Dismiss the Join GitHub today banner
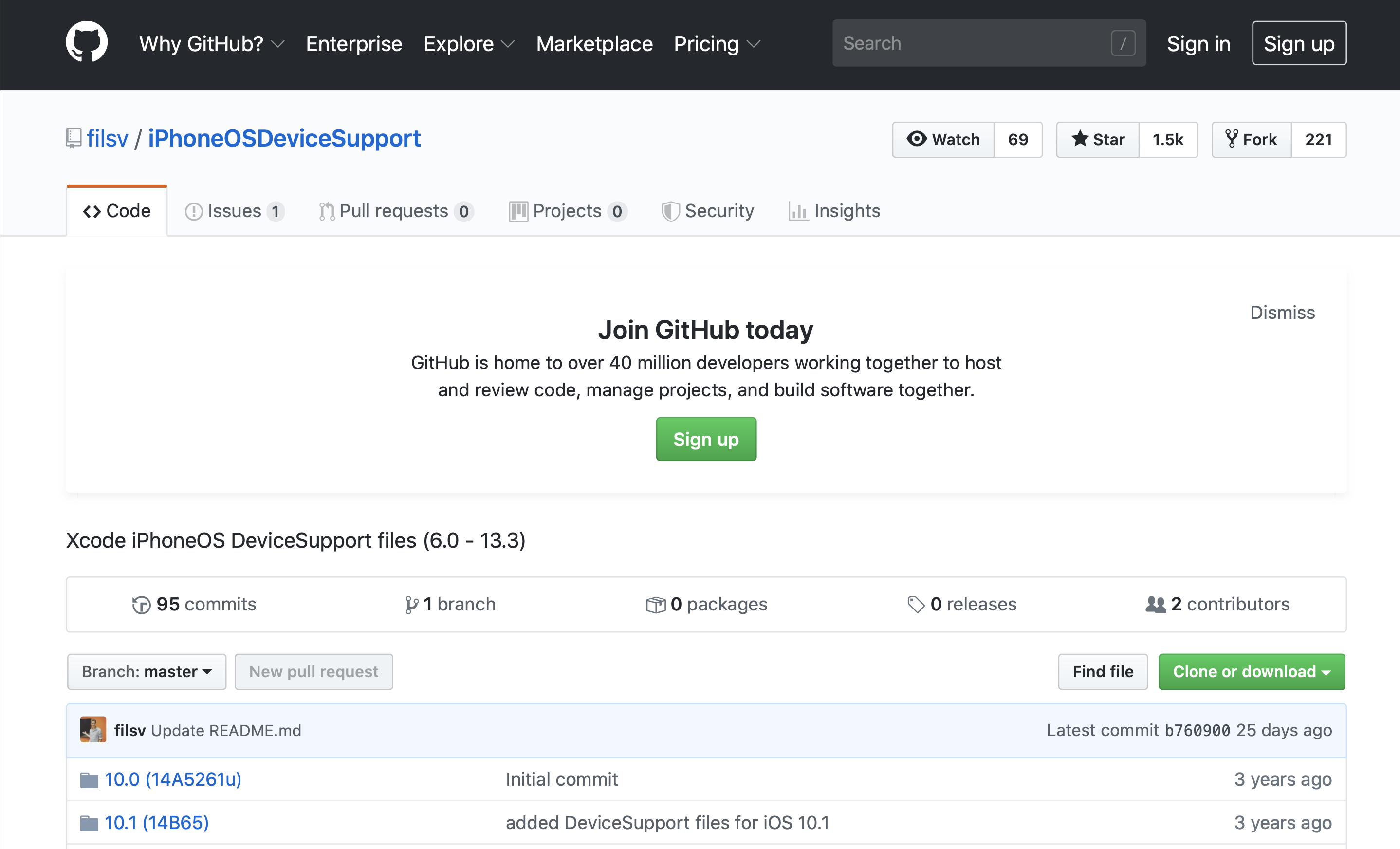Screen dimensions: 1400x849 [1282, 313]
